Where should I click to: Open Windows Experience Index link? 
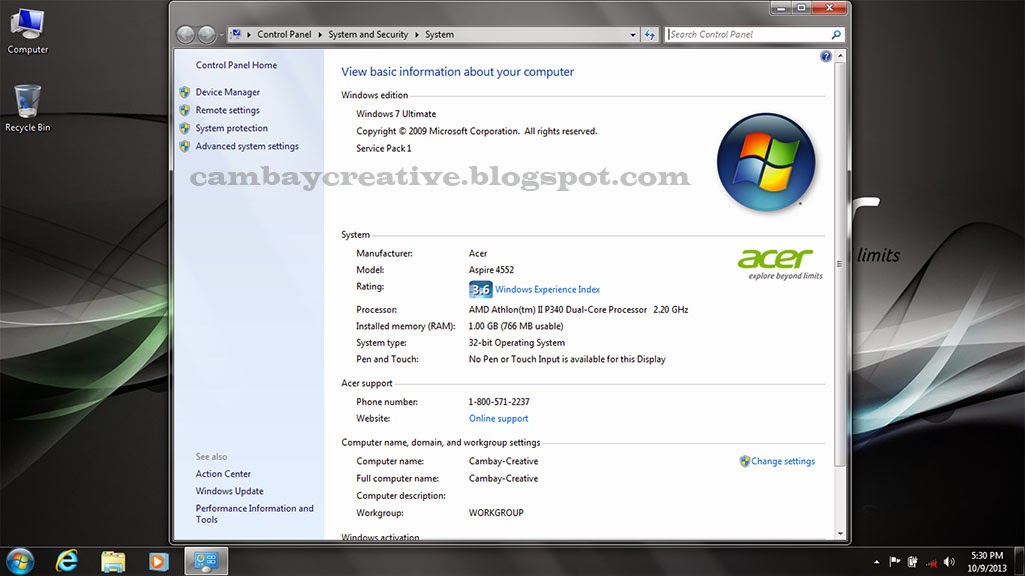click(547, 290)
